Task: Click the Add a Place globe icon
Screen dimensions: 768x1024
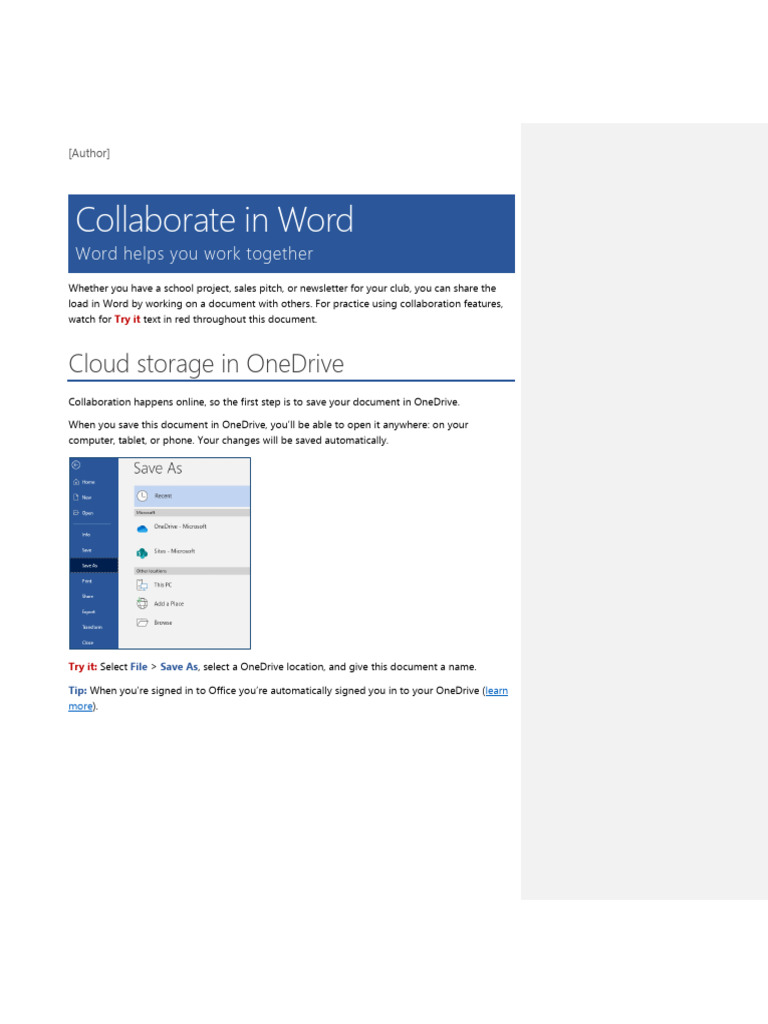Action: (142, 604)
